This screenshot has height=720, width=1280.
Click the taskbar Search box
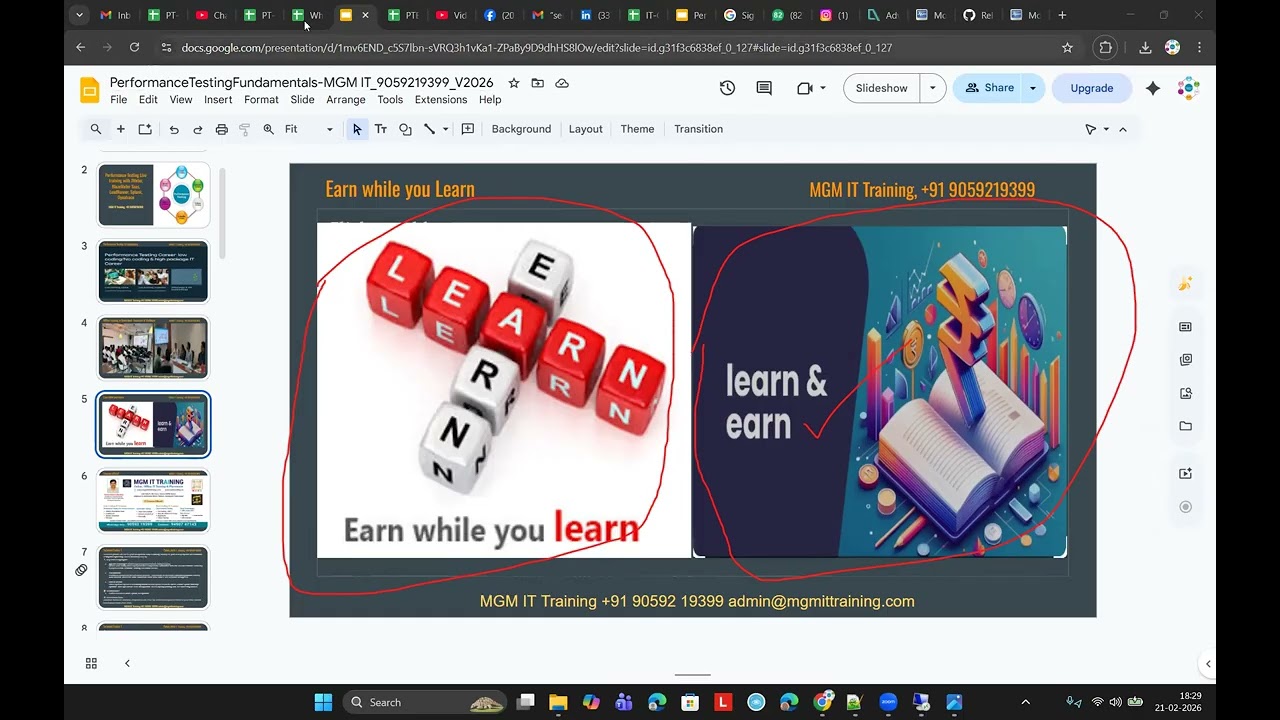[425, 702]
